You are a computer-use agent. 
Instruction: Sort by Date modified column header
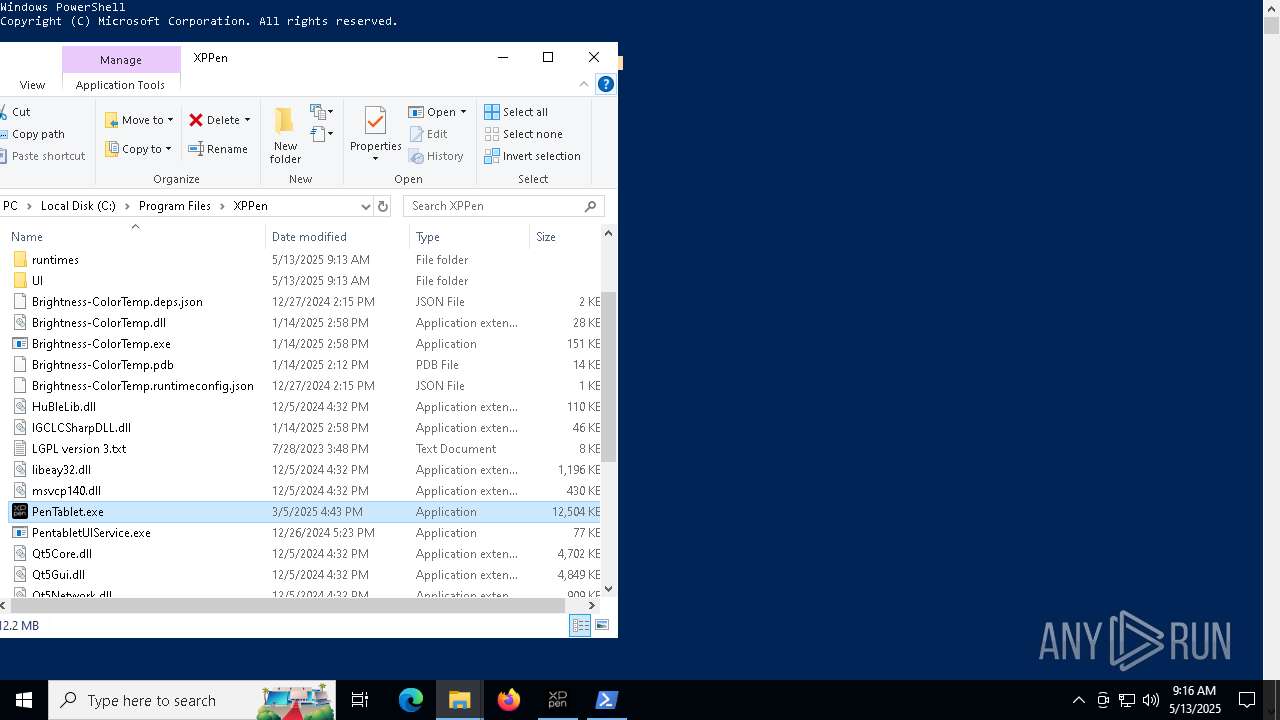[x=309, y=237]
